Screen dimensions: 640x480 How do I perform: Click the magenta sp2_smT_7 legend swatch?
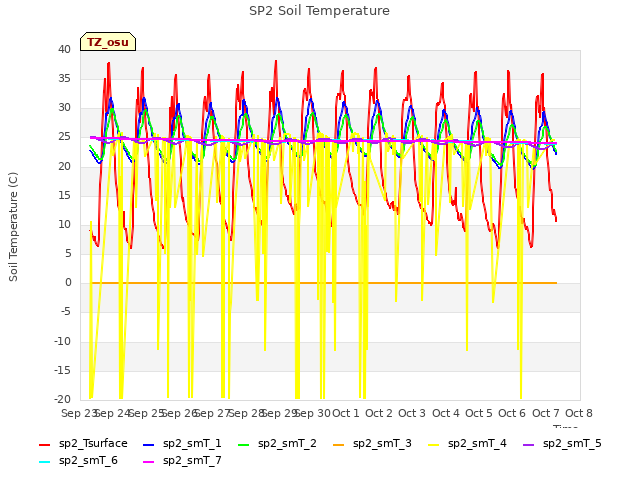pyautogui.click(x=149, y=462)
